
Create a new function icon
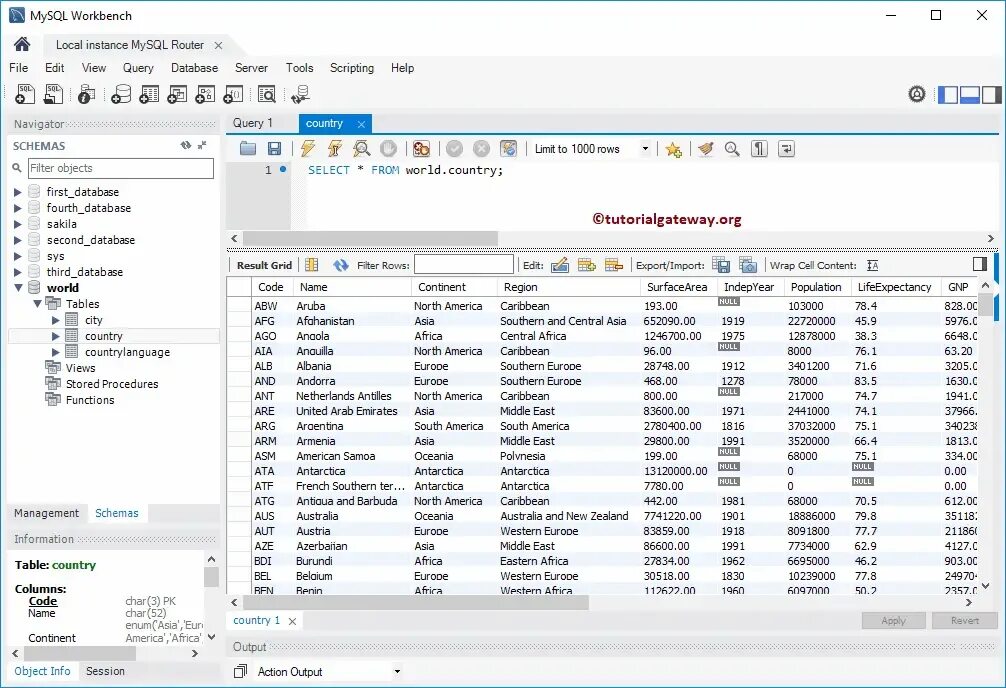pyautogui.click(x=233, y=94)
